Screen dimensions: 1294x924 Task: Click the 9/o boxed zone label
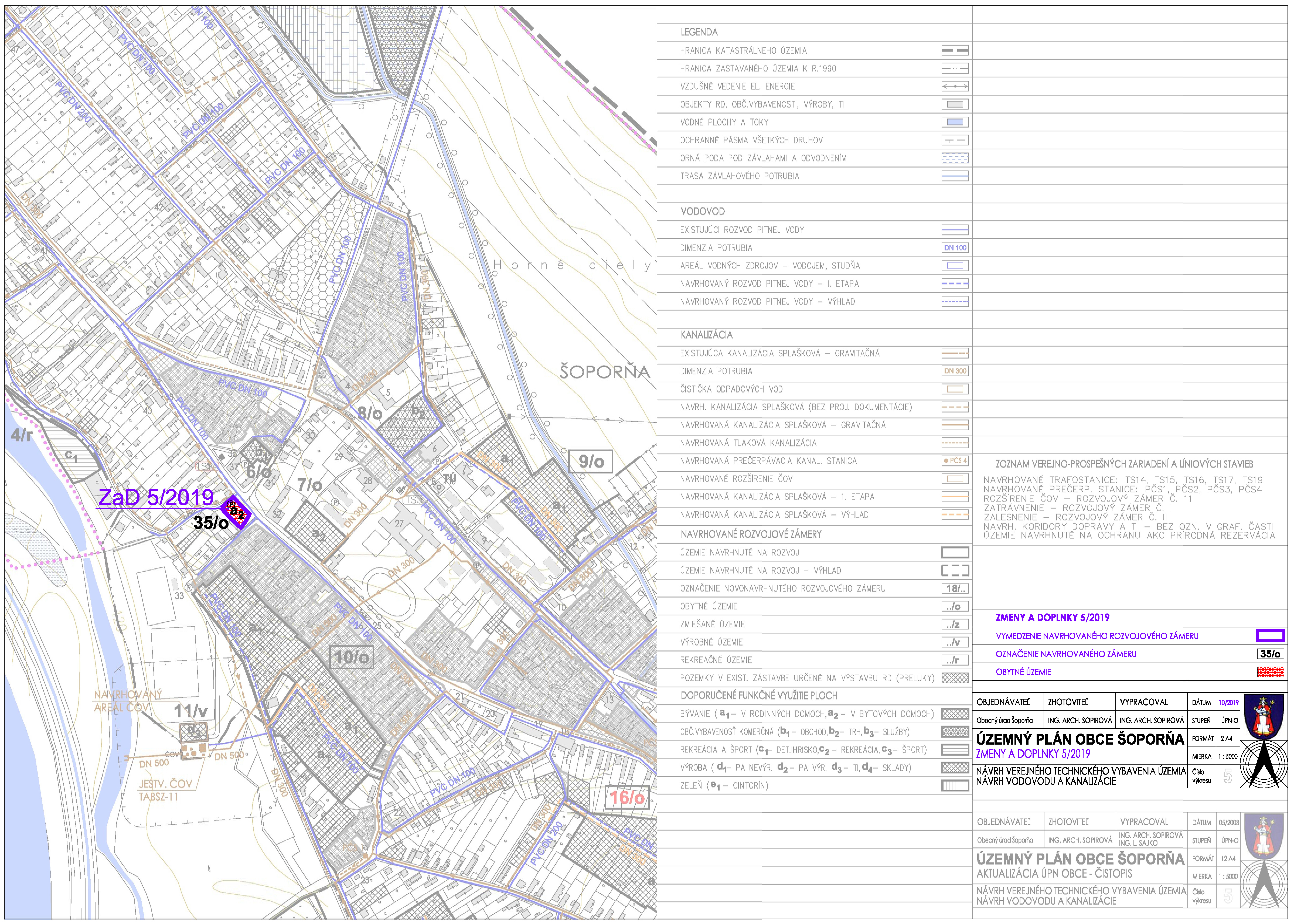591,461
